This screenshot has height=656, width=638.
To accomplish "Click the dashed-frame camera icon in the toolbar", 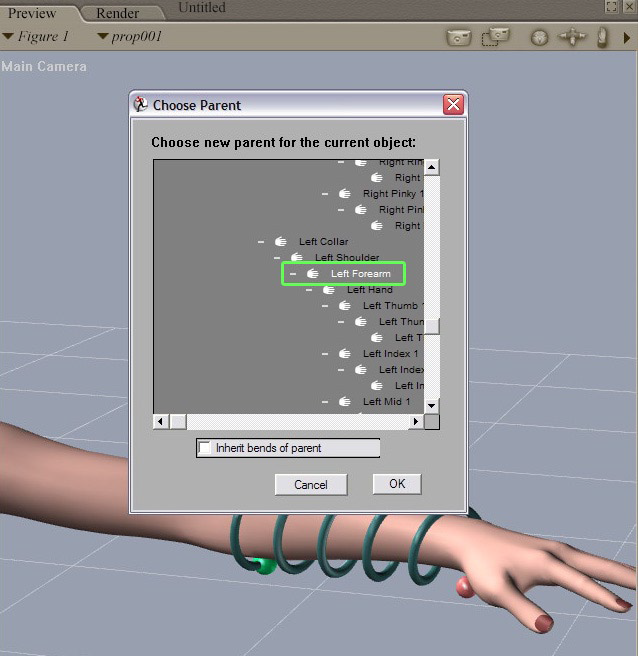I will click(495, 37).
